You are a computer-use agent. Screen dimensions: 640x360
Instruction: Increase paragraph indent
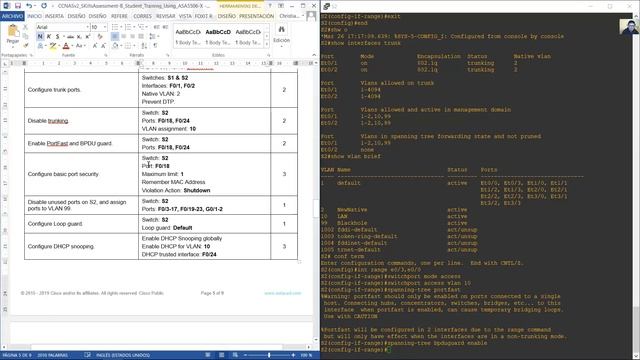coord(165,27)
